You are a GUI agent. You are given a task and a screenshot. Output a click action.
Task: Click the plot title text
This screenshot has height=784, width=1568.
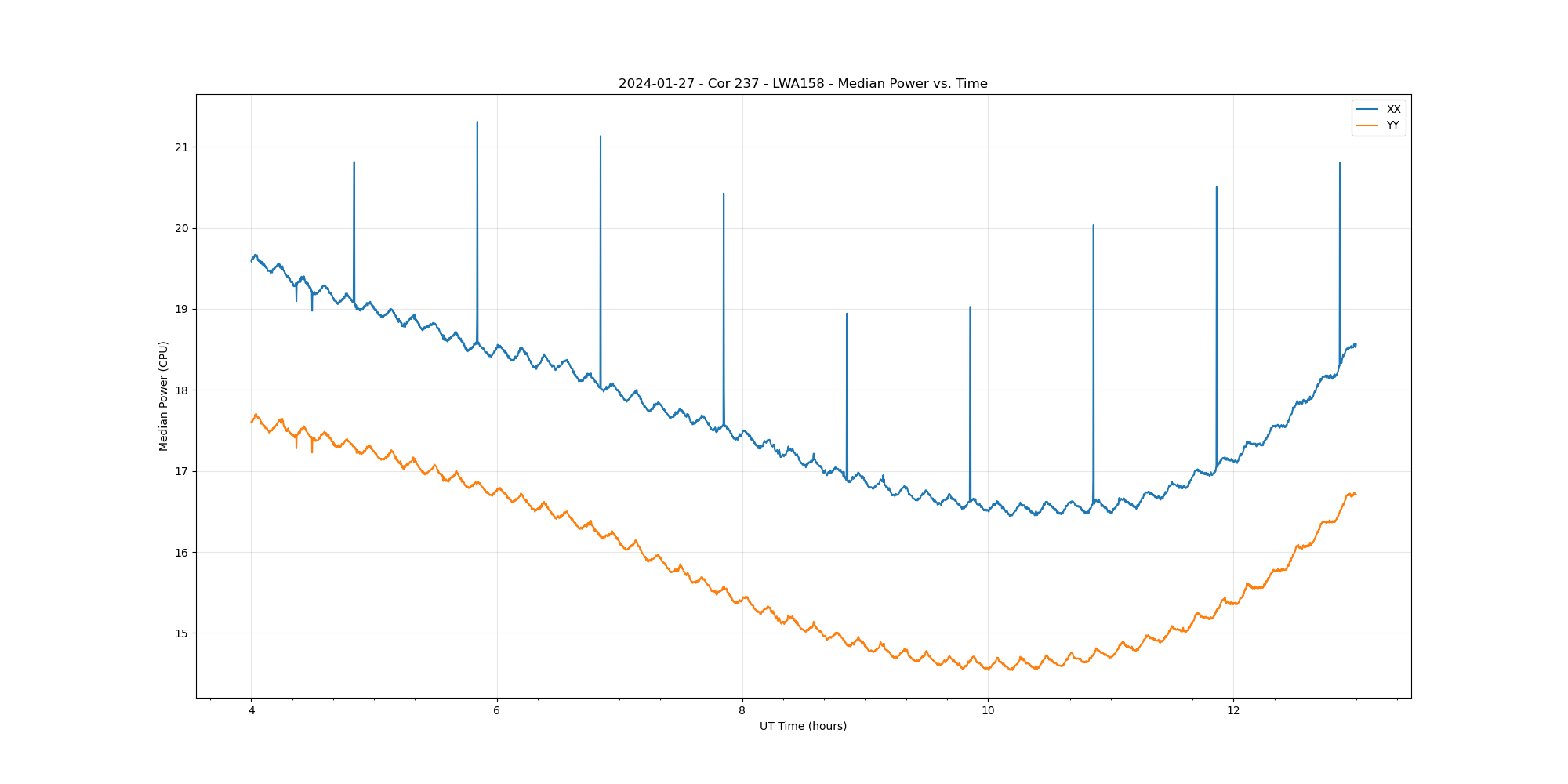(x=803, y=84)
